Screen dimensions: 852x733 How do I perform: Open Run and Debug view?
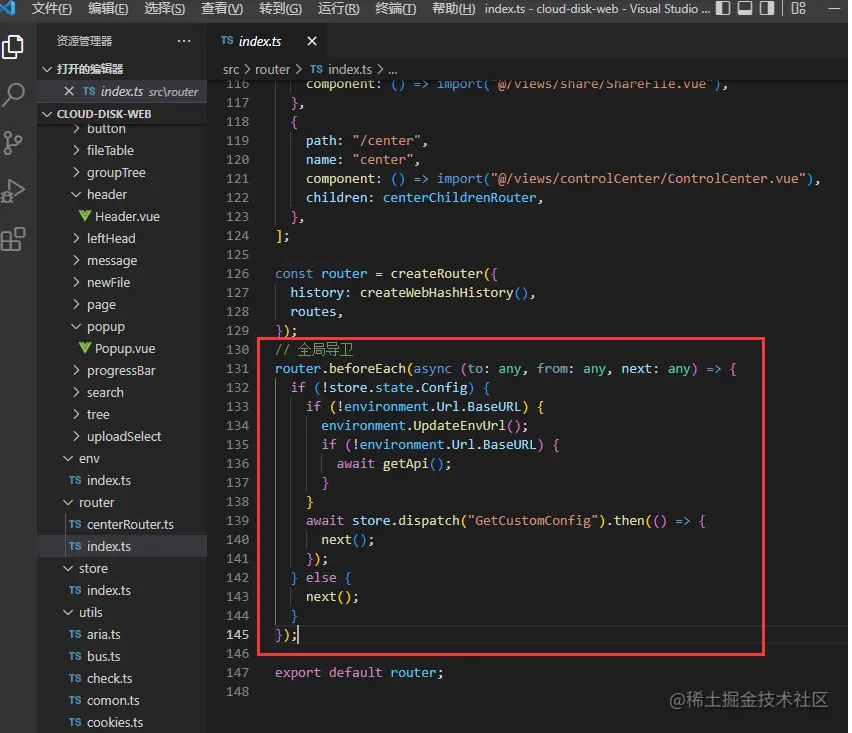13,191
